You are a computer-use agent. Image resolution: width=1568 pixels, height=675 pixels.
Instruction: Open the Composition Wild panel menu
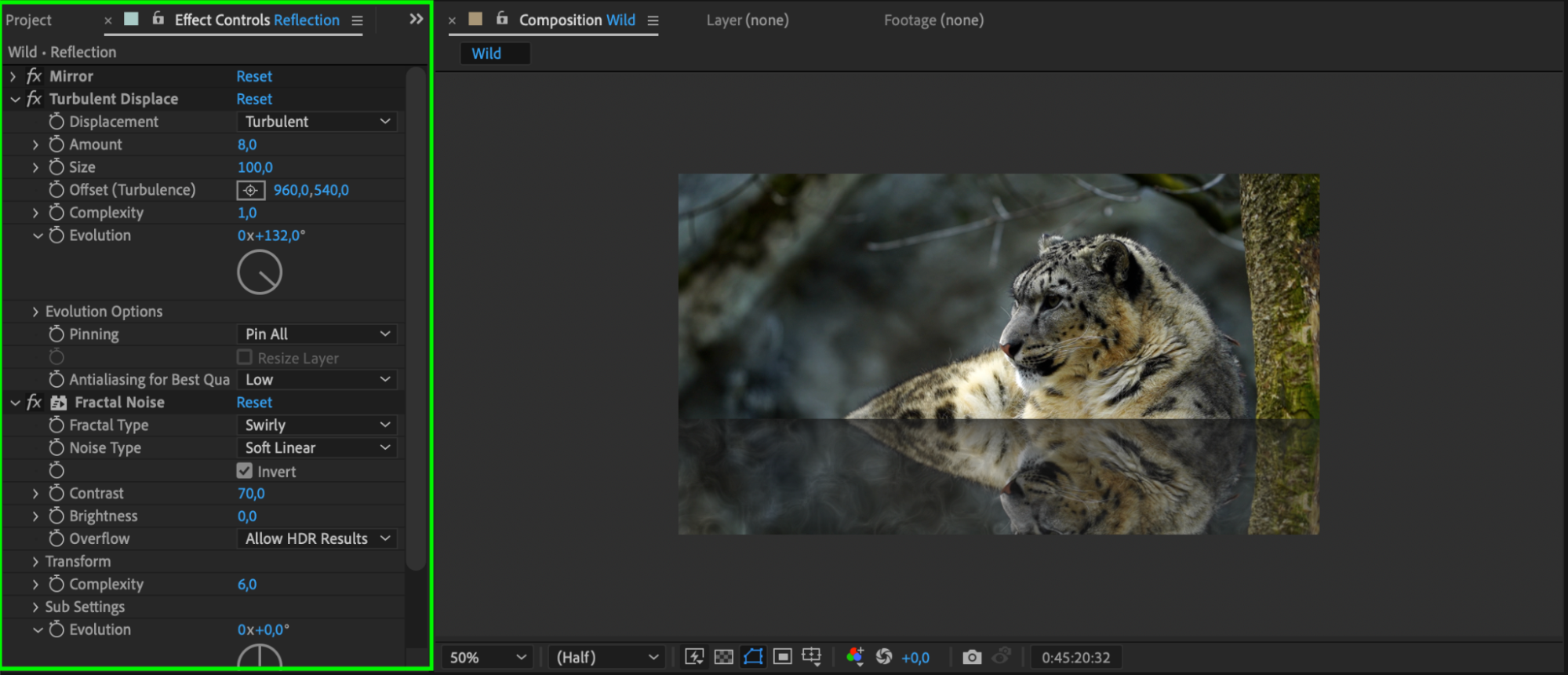tap(653, 20)
